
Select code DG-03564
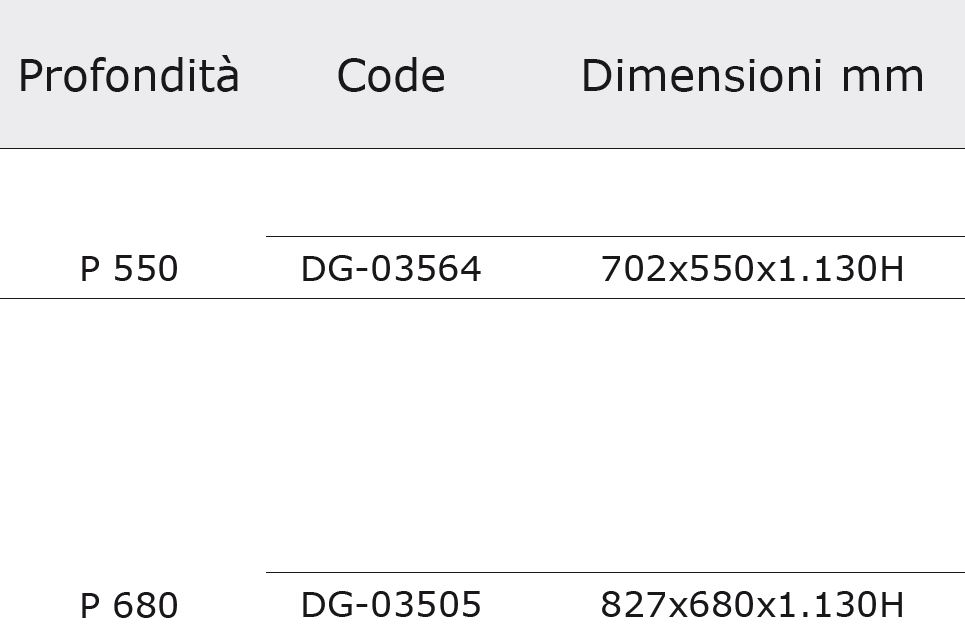(391, 269)
